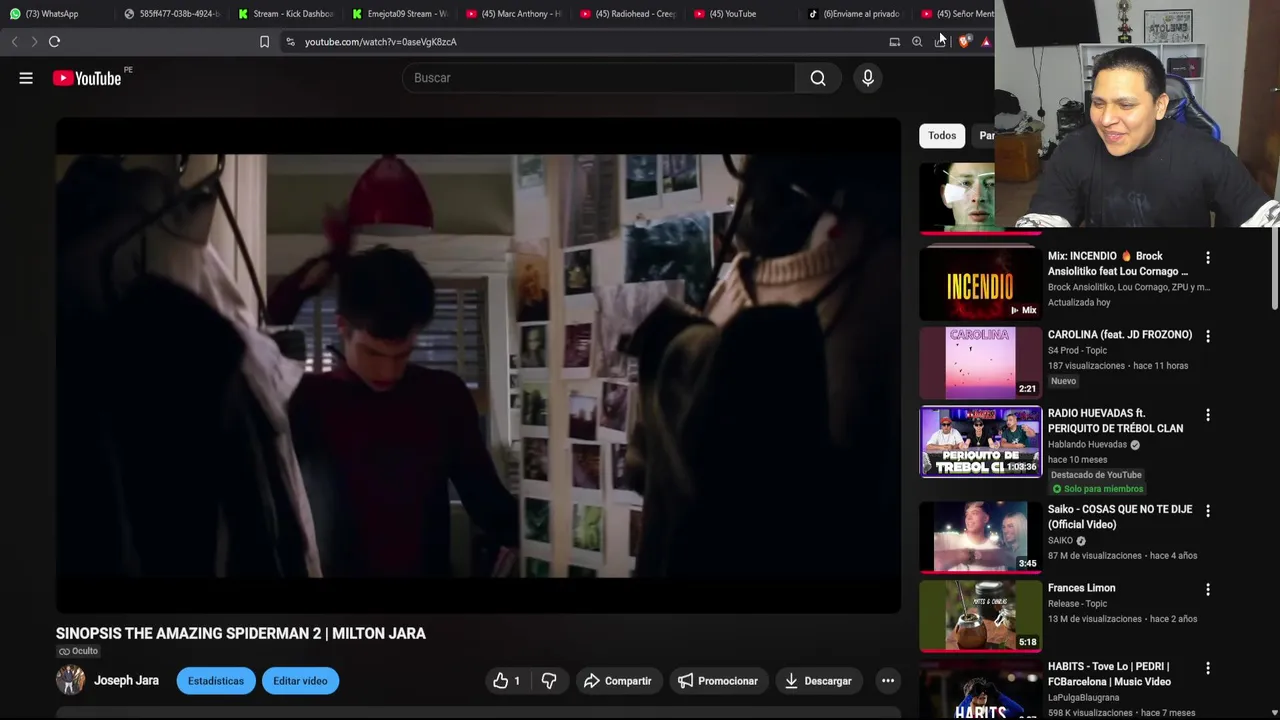Open the zoom magnifier icon in address bar
Viewport: 1280px width, 720px height.
point(917,42)
